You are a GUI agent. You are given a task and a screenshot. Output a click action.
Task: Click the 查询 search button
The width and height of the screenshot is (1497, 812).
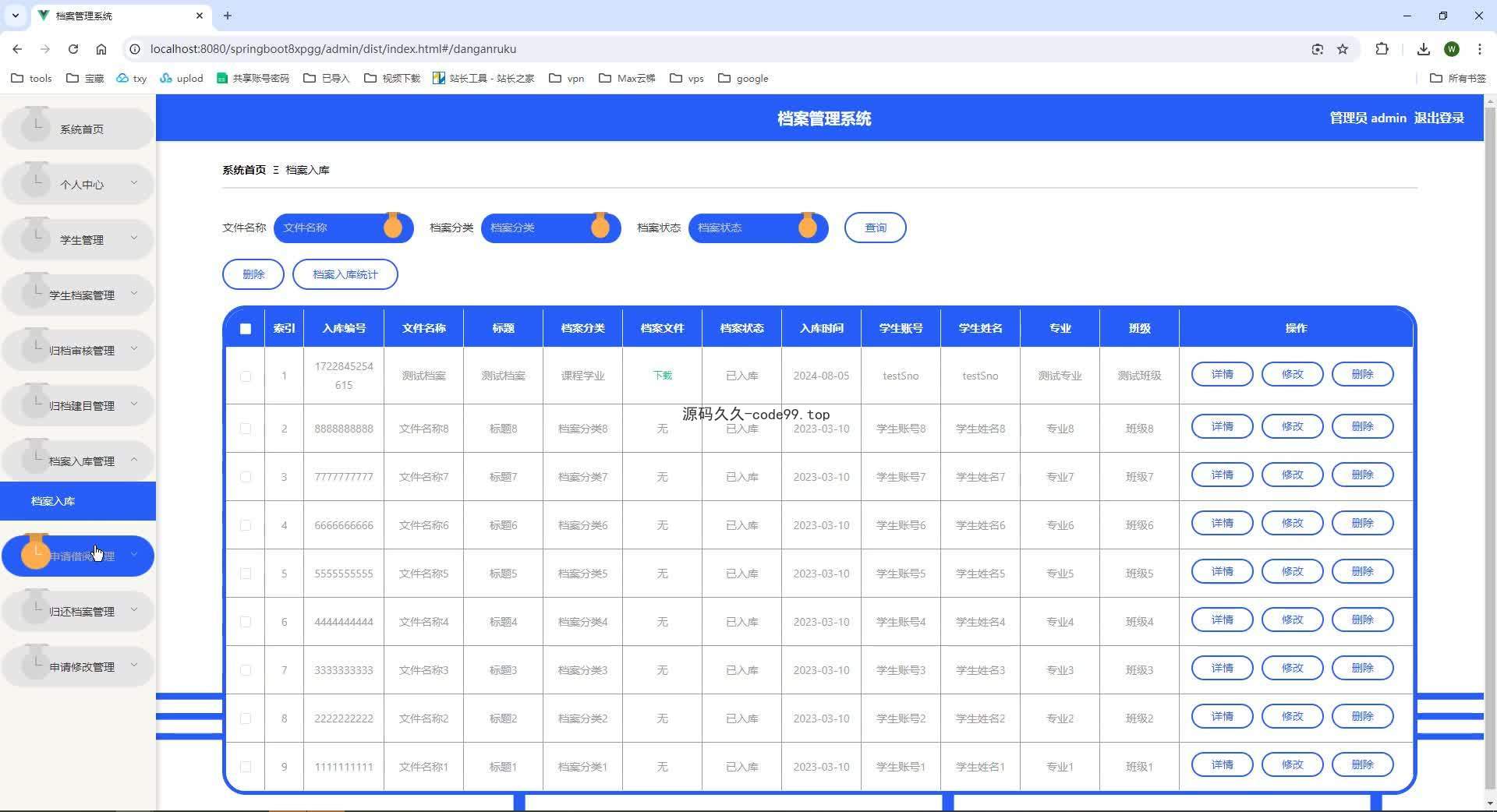[876, 228]
